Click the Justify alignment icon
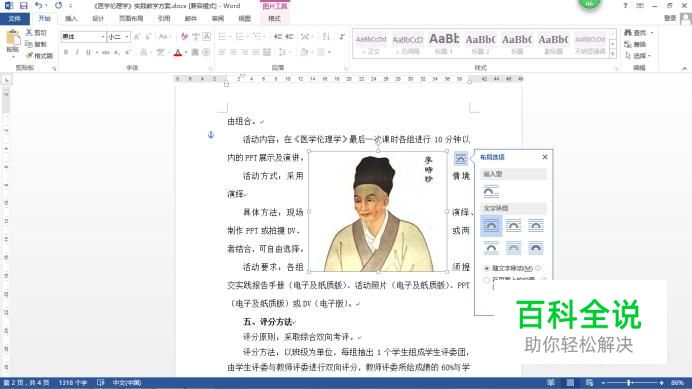Image resolution: width=692 pixels, height=389 pixels. (256, 53)
